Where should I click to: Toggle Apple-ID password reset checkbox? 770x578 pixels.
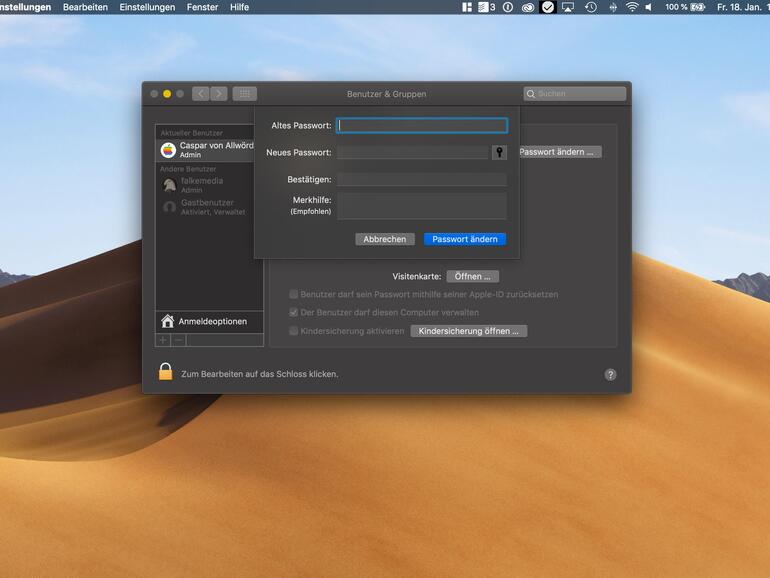click(x=294, y=295)
